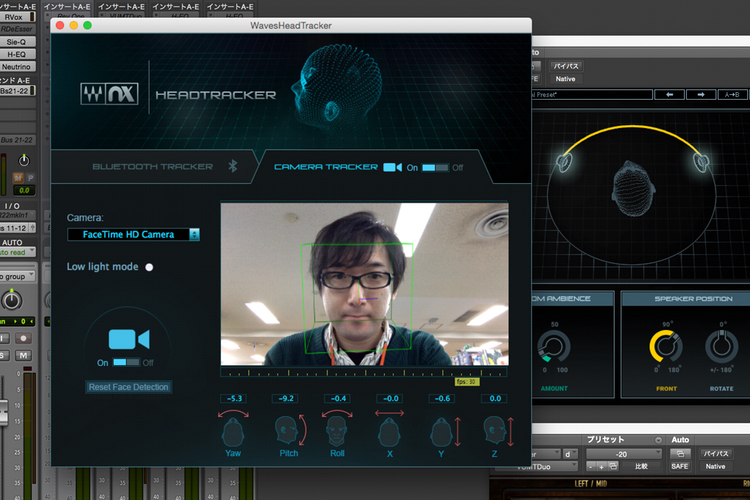Click the fps 30 indicator
Image resolution: width=750 pixels, height=500 pixels.
[466, 382]
